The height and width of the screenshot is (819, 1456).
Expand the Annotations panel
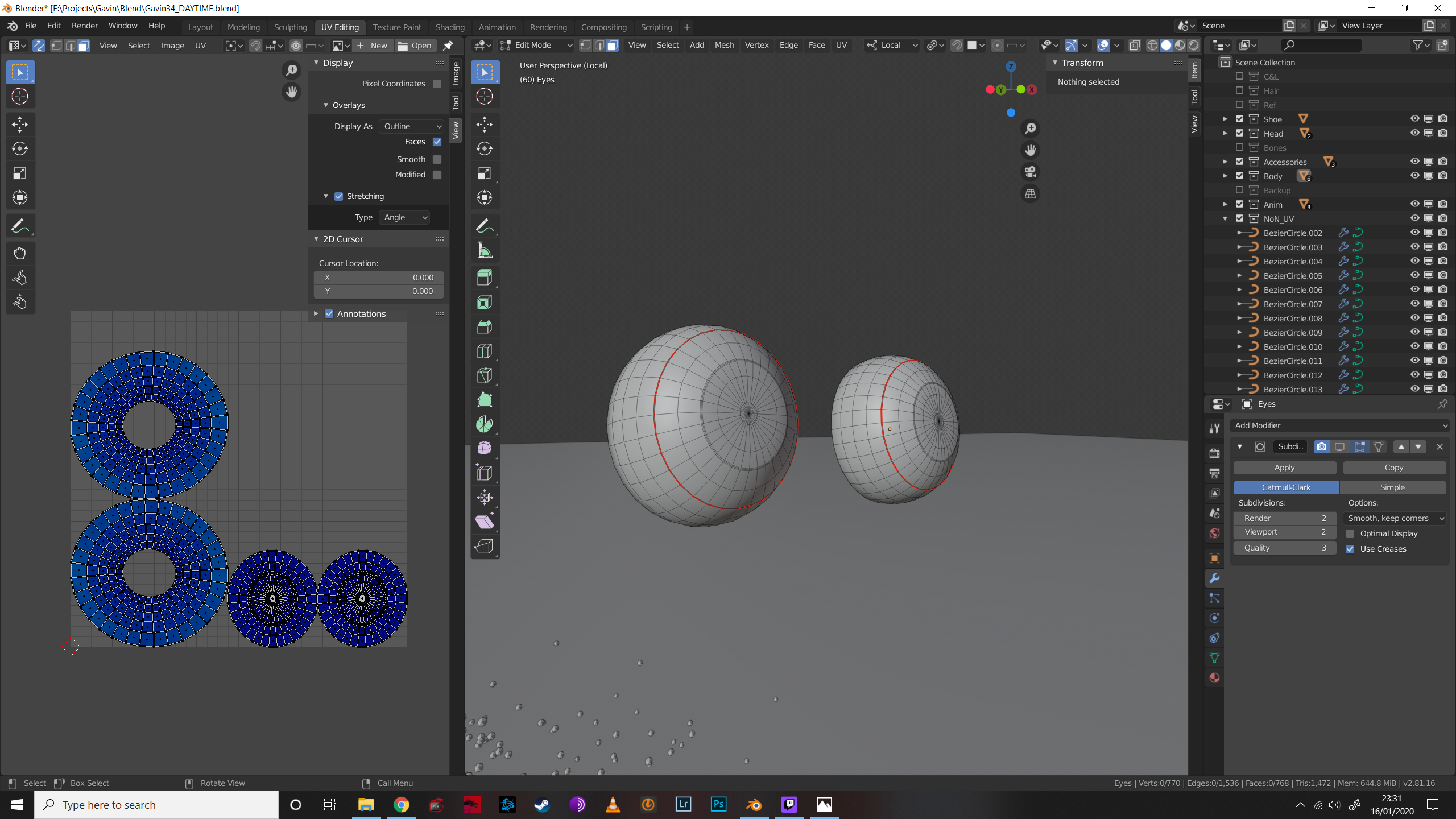tap(316, 313)
